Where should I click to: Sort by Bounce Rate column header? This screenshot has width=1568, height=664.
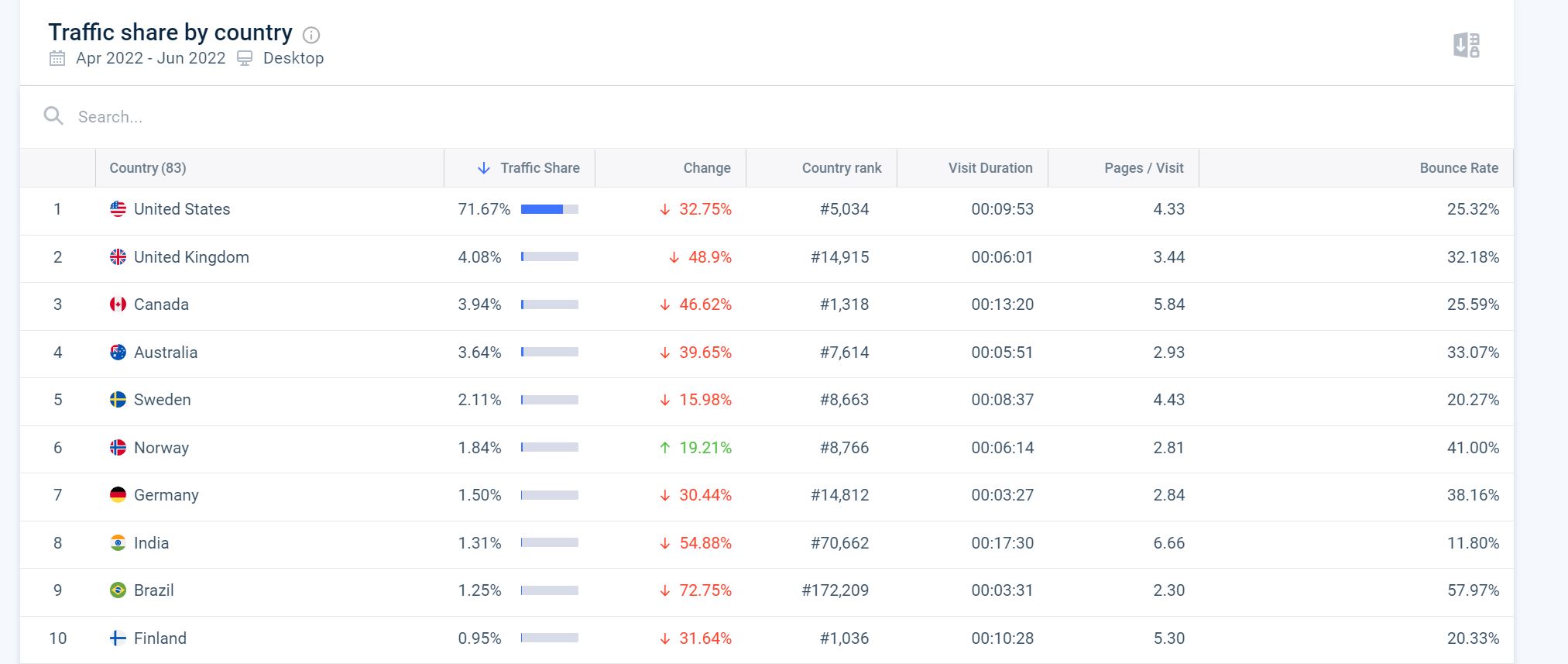coord(1356,168)
